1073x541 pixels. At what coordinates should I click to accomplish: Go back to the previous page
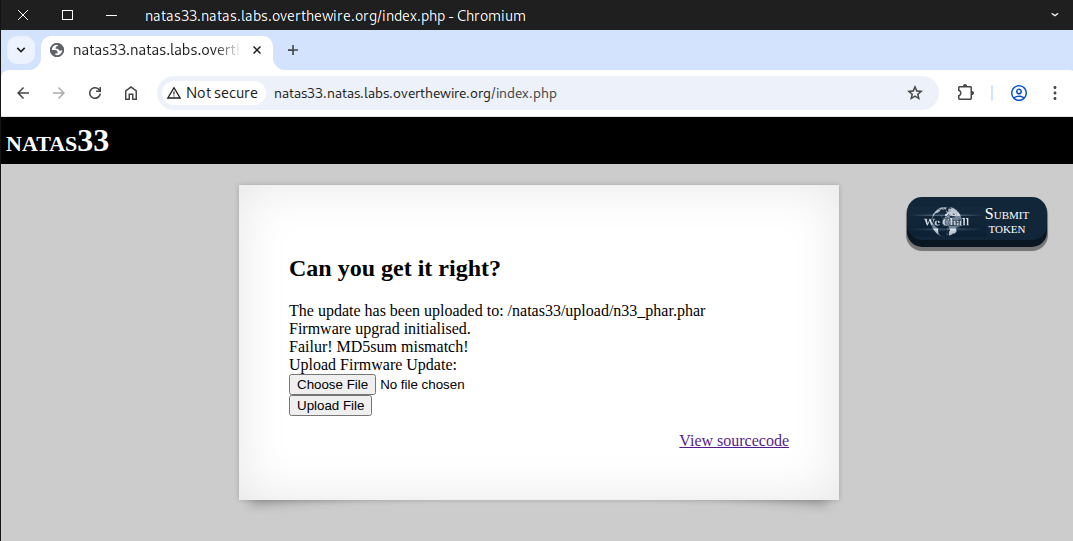tap(23, 93)
